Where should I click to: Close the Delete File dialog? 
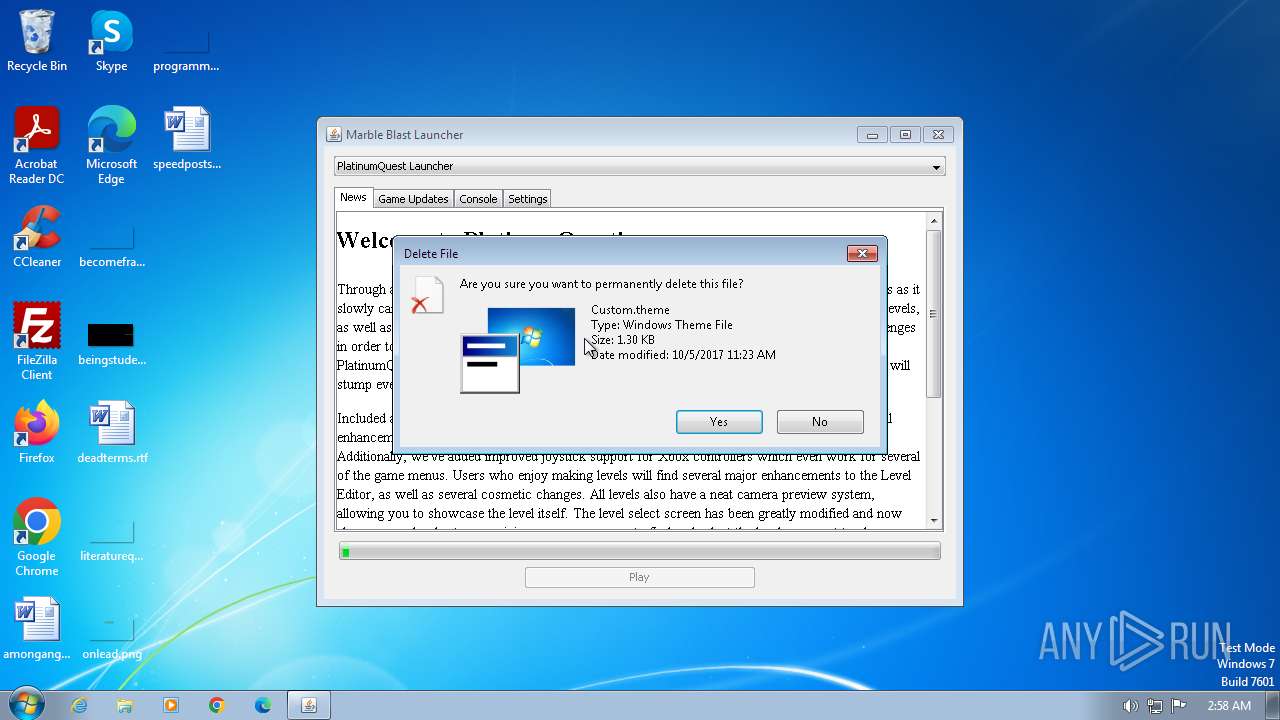point(862,254)
